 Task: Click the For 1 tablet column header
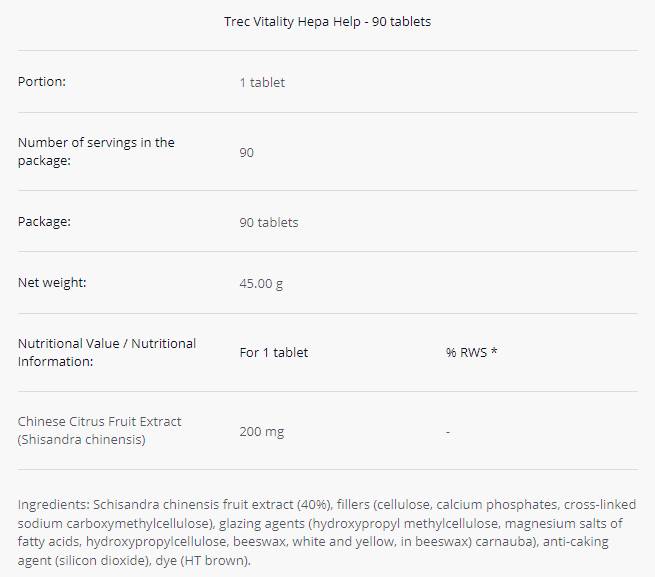tap(274, 352)
